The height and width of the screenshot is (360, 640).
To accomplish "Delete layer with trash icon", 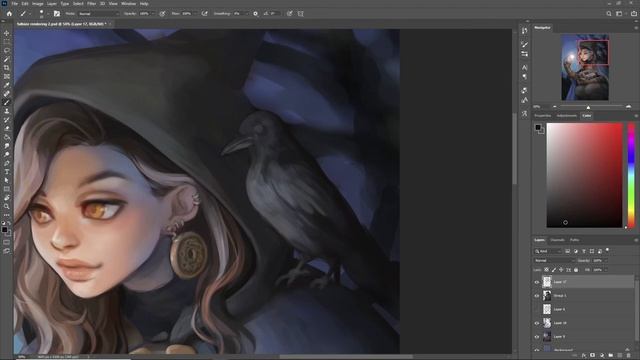I will tap(629, 356).
